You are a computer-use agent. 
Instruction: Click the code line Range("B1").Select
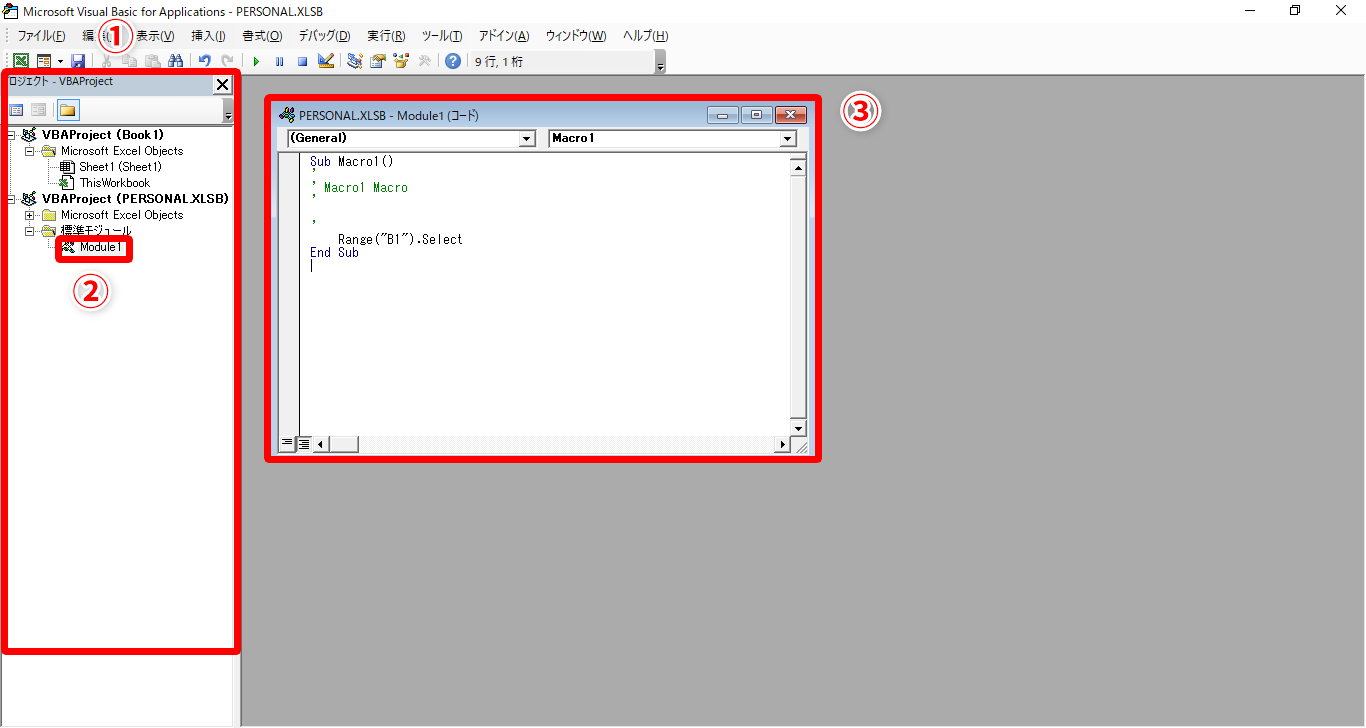click(400, 240)
